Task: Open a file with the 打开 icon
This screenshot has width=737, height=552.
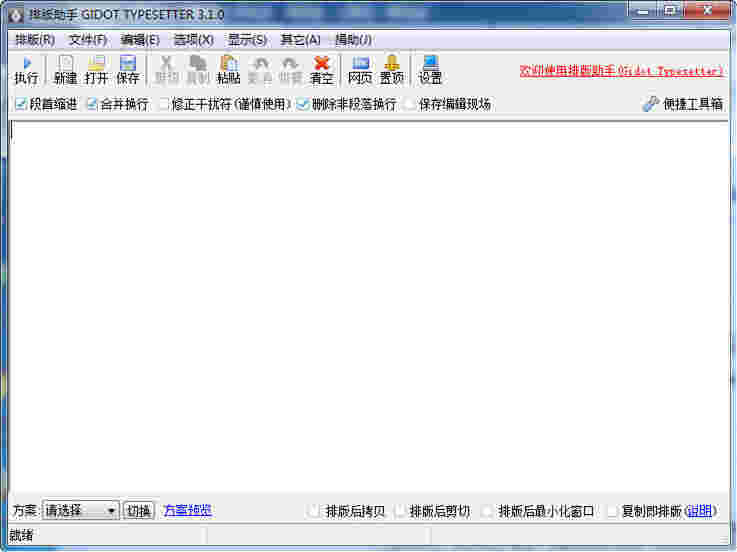Action: (x=96, y=70)
